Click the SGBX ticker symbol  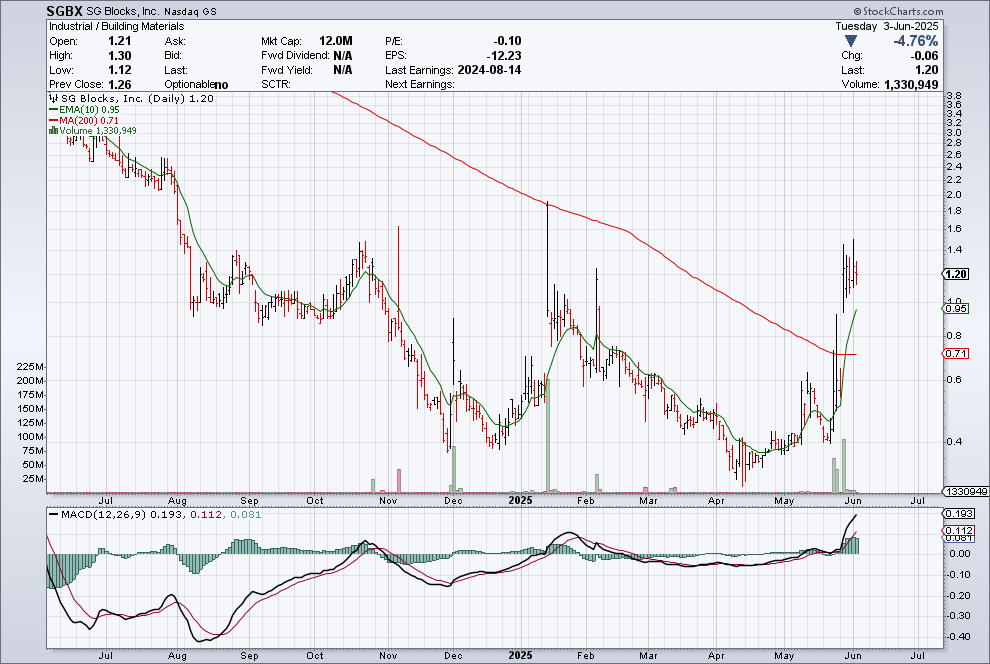pyautogui.click(x=64, y=11)
